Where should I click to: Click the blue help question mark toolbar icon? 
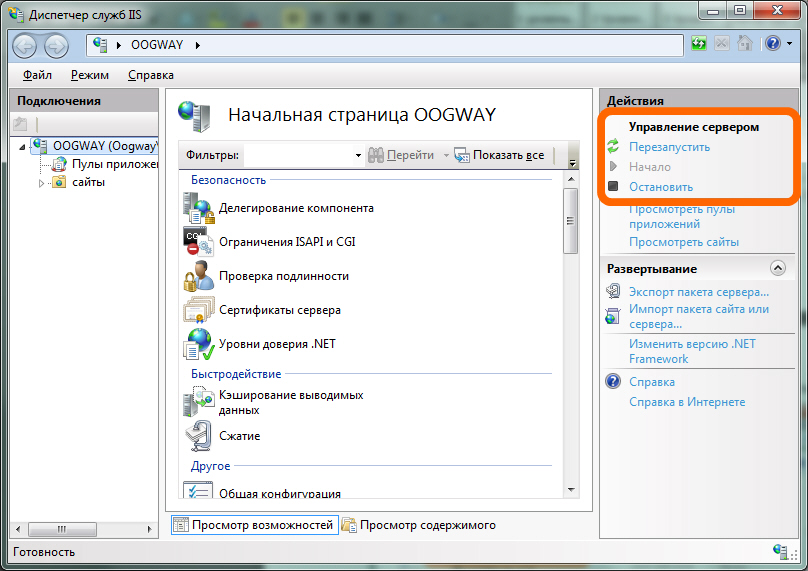[x=773, y=43]
